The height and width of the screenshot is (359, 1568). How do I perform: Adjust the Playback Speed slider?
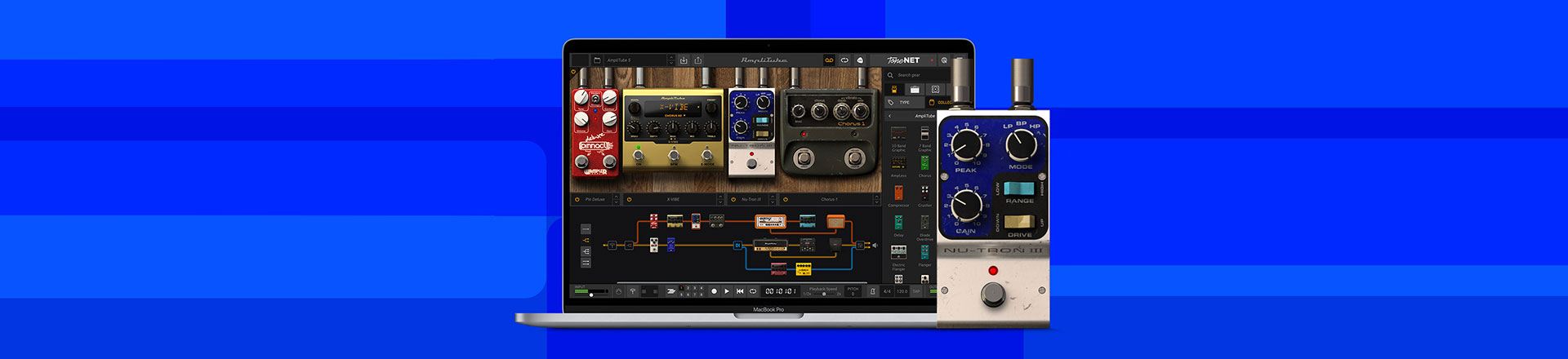pyautogui.click(x=823, y=294)
